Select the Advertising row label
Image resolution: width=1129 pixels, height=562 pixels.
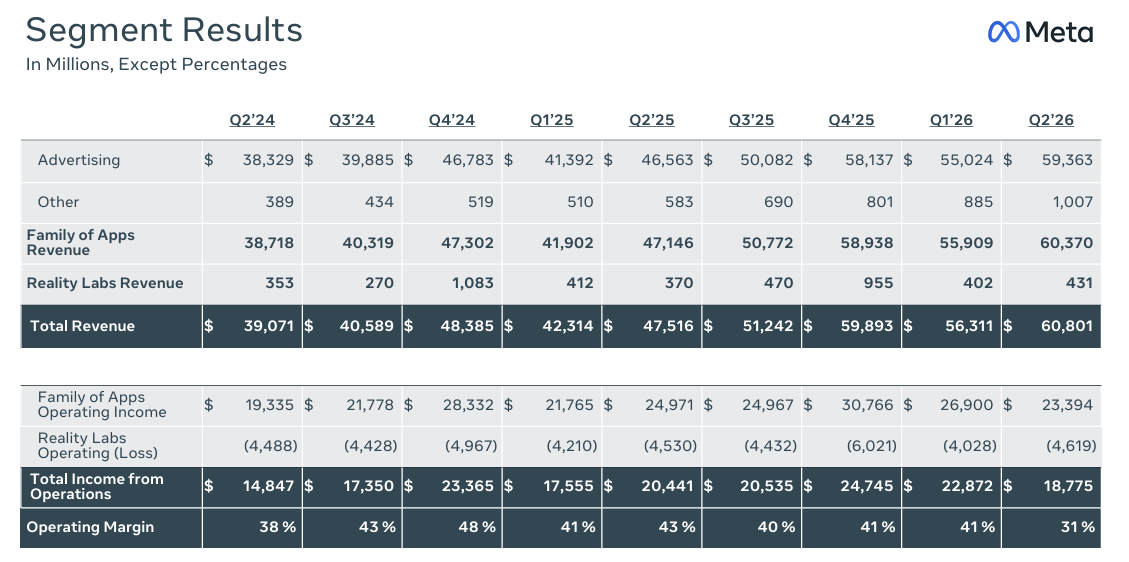coord(79,160)
